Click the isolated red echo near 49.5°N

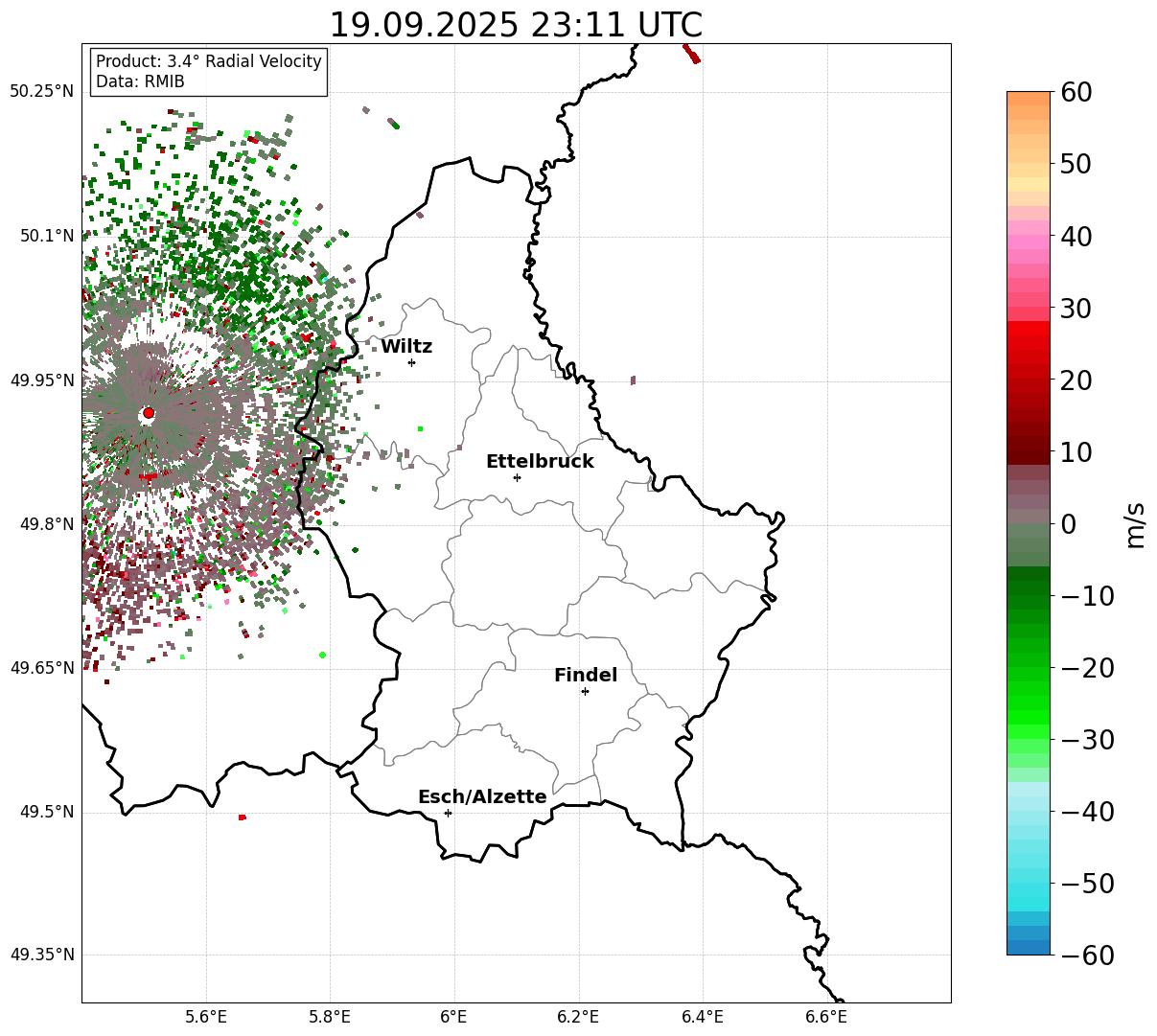tap(242, 817)
